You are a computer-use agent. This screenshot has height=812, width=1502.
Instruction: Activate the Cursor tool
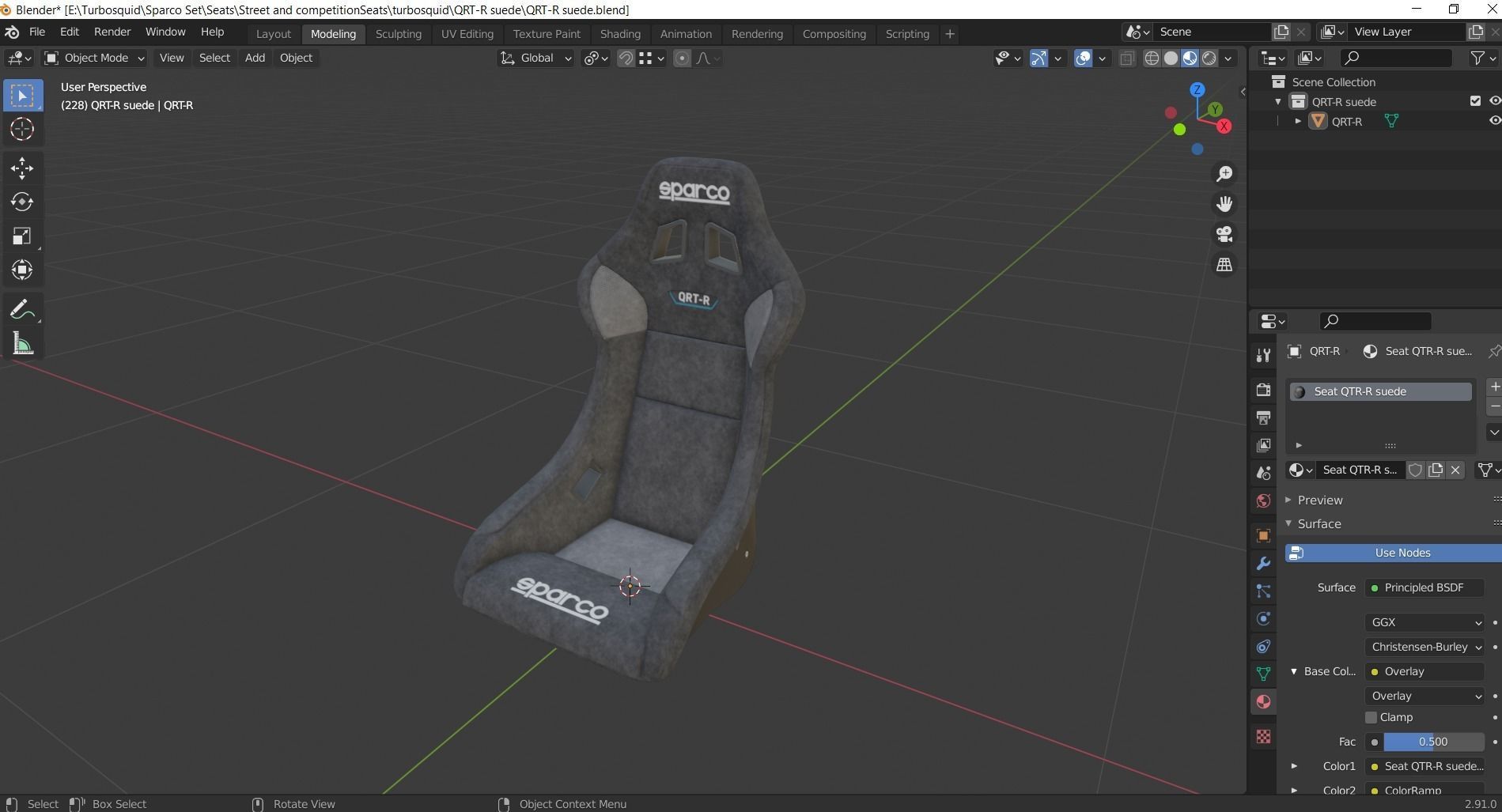pos(22,129)
